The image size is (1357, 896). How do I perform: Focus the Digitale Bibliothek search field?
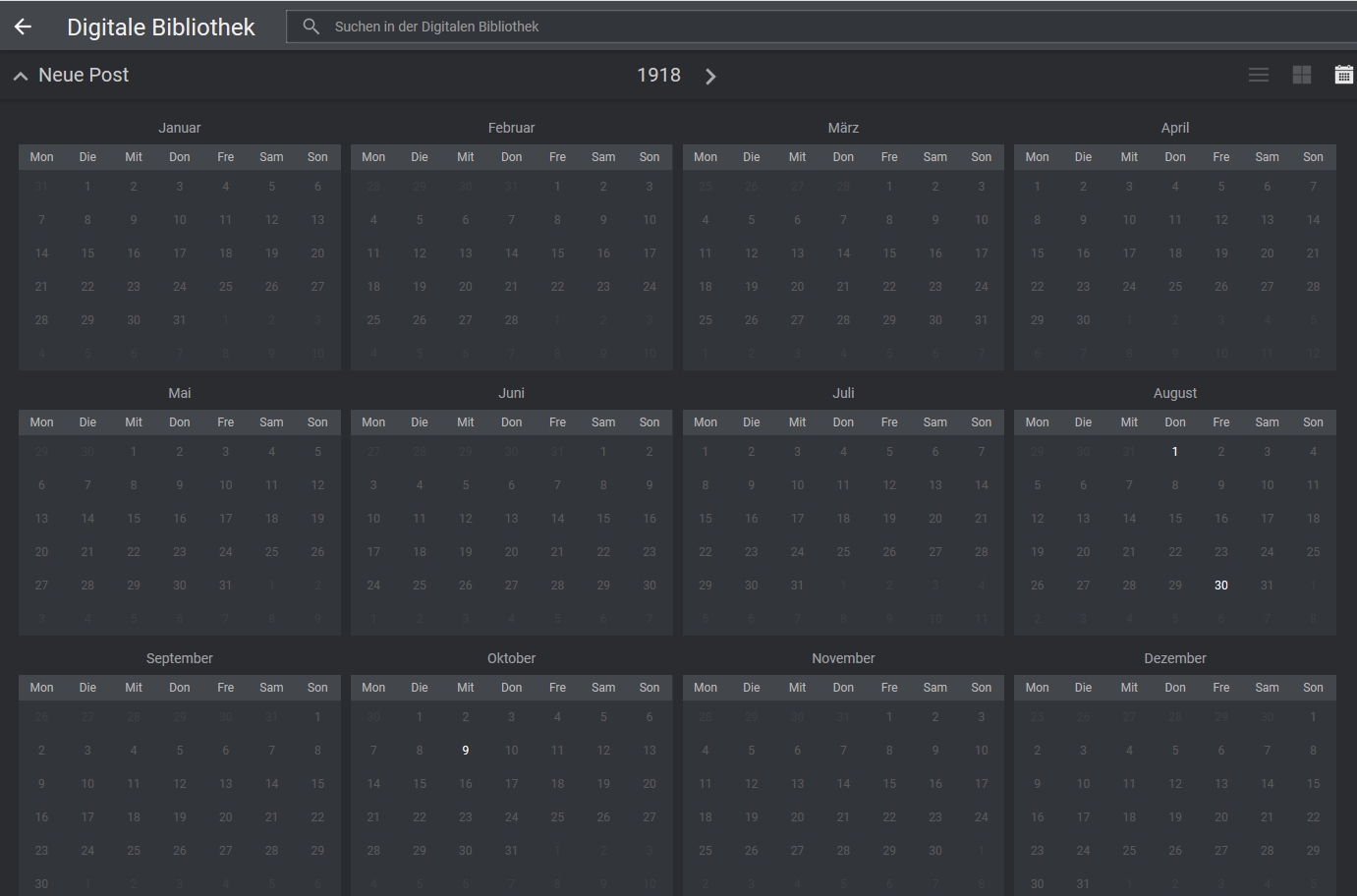[x=821, y=27]
